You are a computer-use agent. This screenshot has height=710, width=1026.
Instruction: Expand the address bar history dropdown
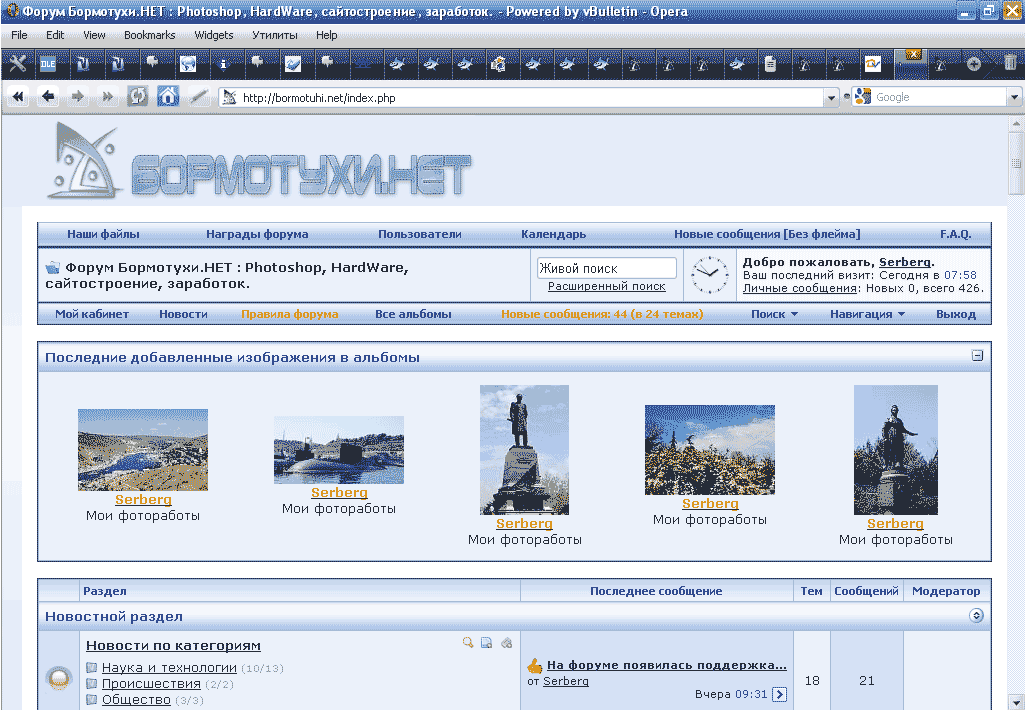(x=831, y=98)
